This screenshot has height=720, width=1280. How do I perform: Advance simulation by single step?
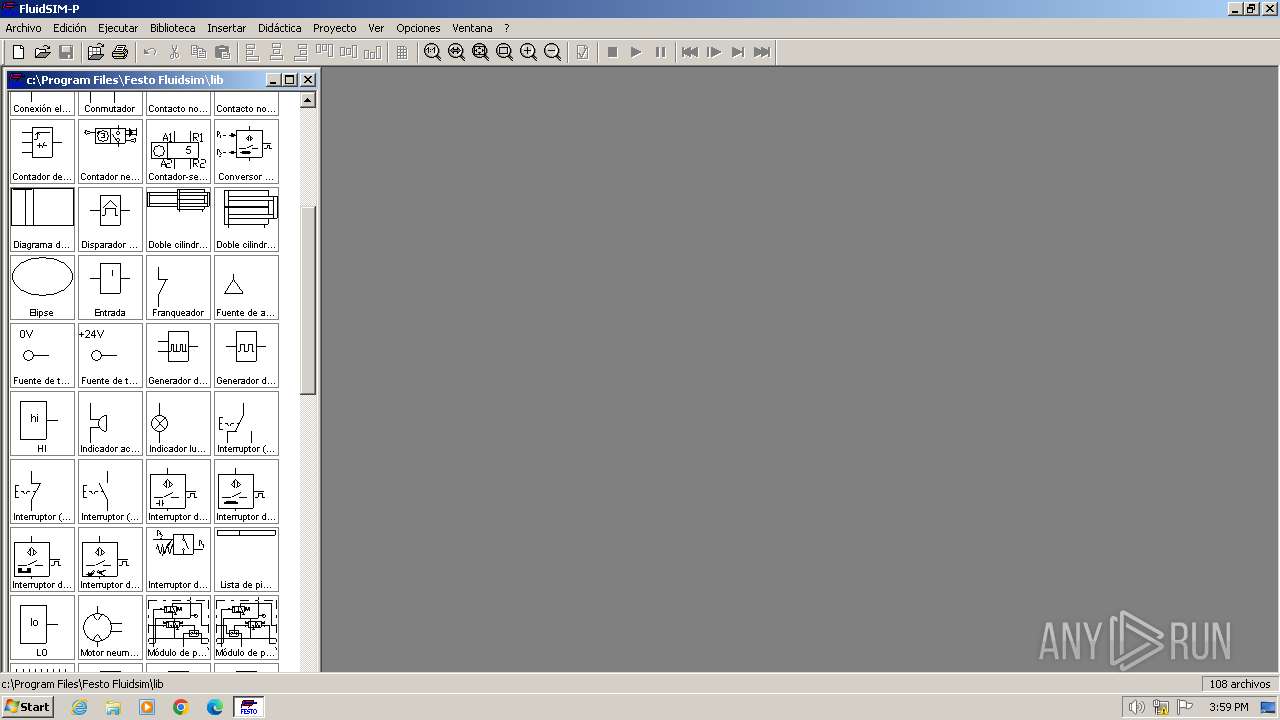coord(714,52)
